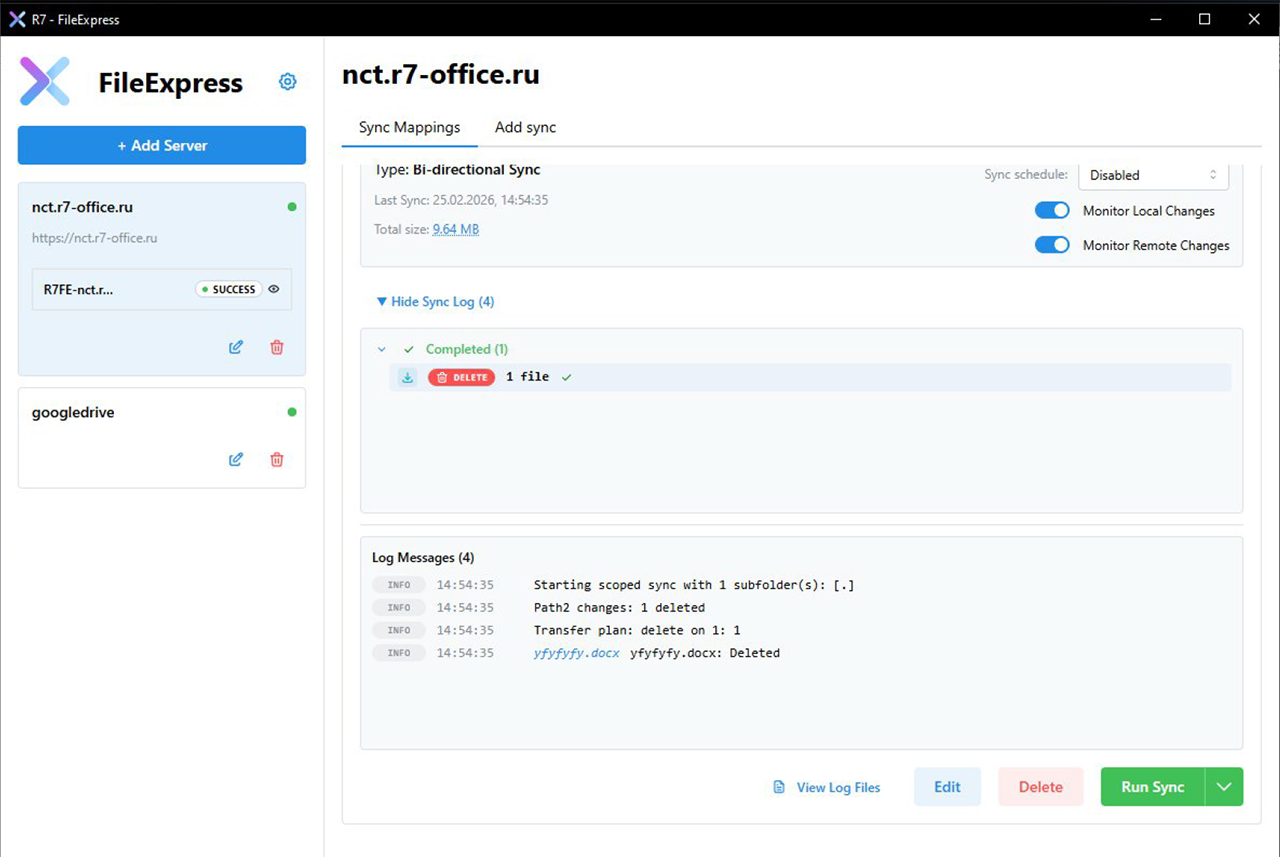
Task: Click the blue Edit button beside View Log Files
Action: 947,787
